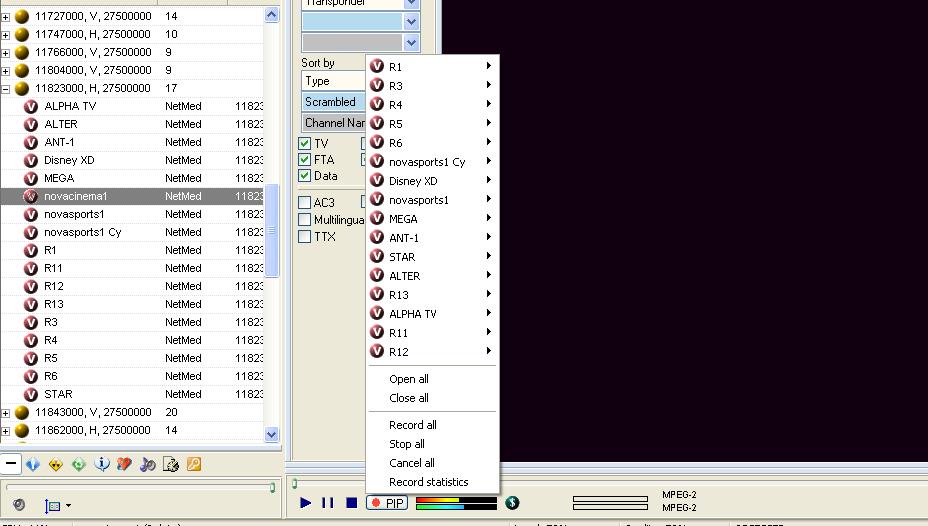Screen dimensions: 928x526
Task: Sort by Type option
Action: tap(334, 81)
